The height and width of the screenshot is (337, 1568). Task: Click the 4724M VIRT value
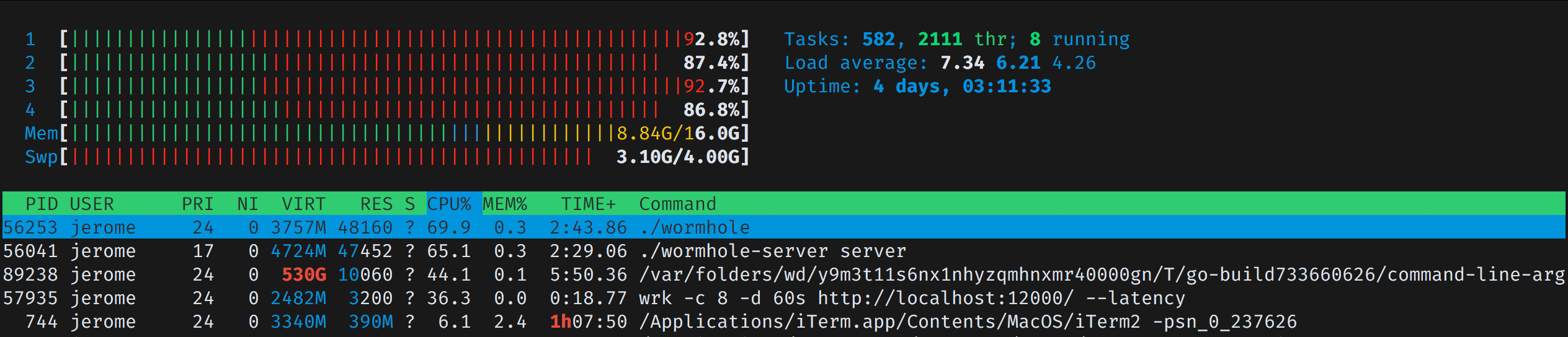(x=298, y=251)
